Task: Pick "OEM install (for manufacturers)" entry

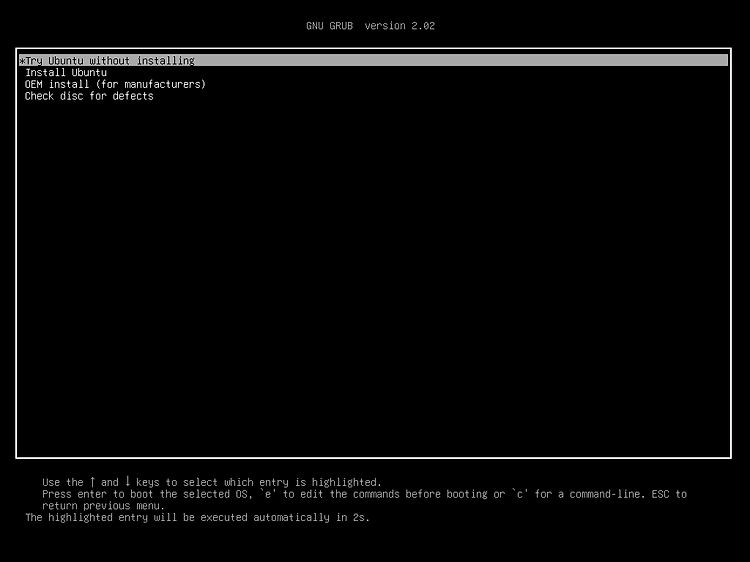Action: 115,85
